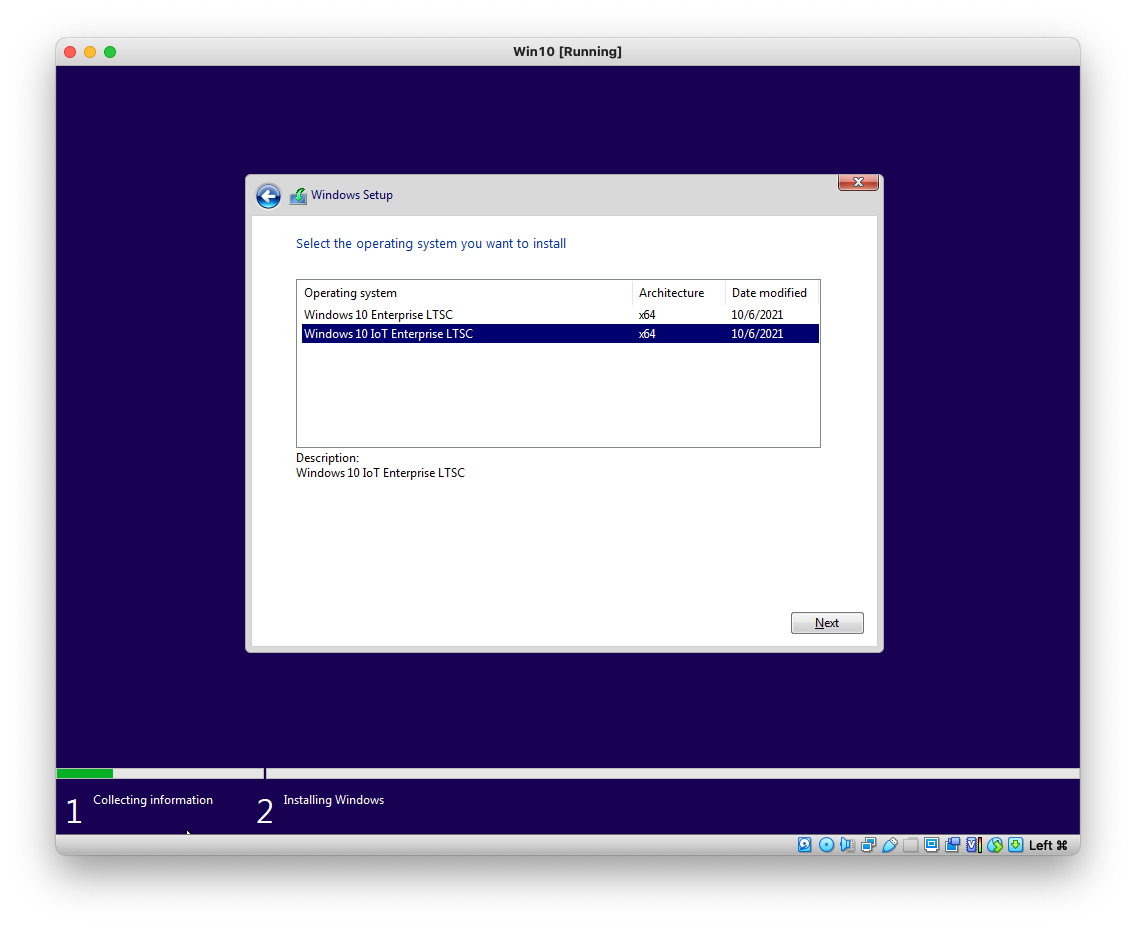Click the hard disk activity status icon
The height and width of the screenshot is (929, 1136).
point(804,845)
